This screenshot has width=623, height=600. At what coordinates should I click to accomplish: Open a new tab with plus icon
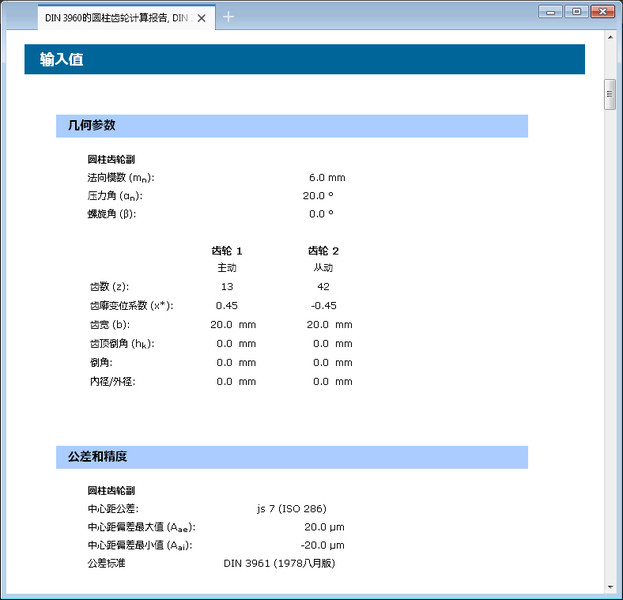[x=228, y=17]
